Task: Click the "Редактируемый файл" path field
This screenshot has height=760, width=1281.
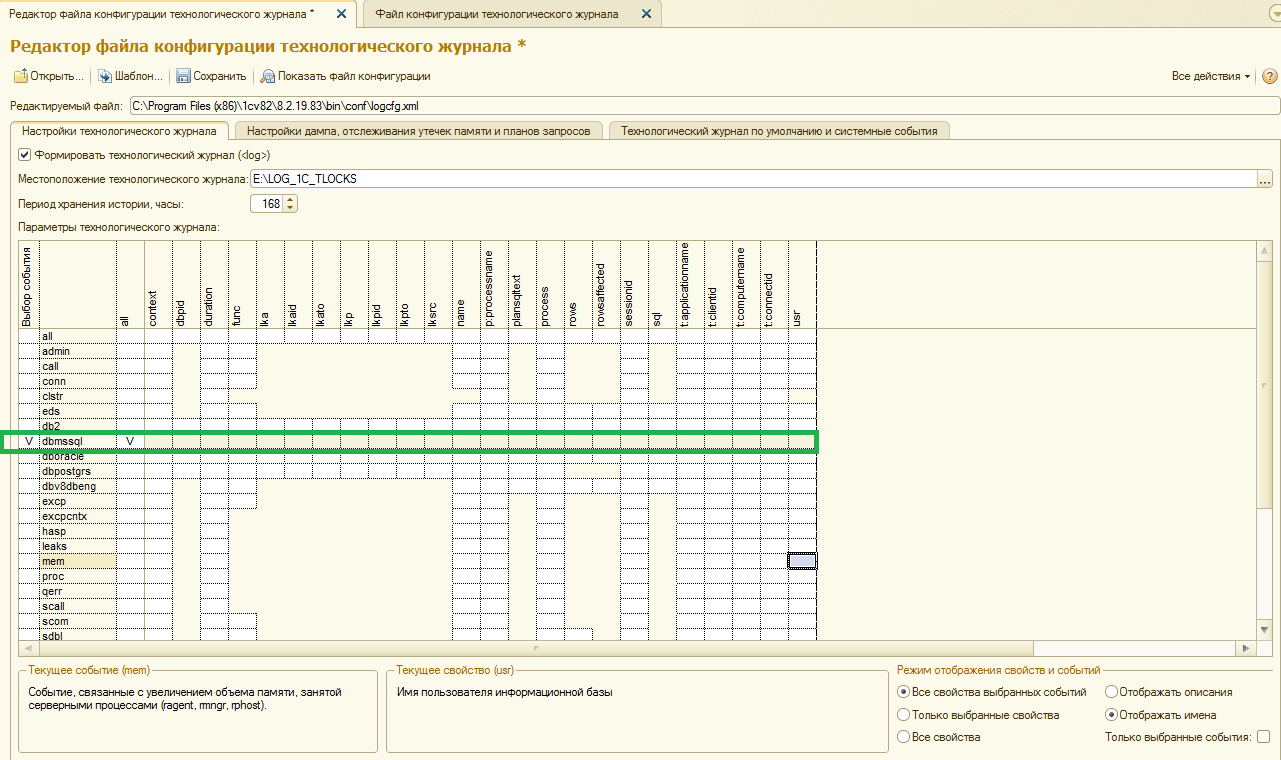Action: 704,105
